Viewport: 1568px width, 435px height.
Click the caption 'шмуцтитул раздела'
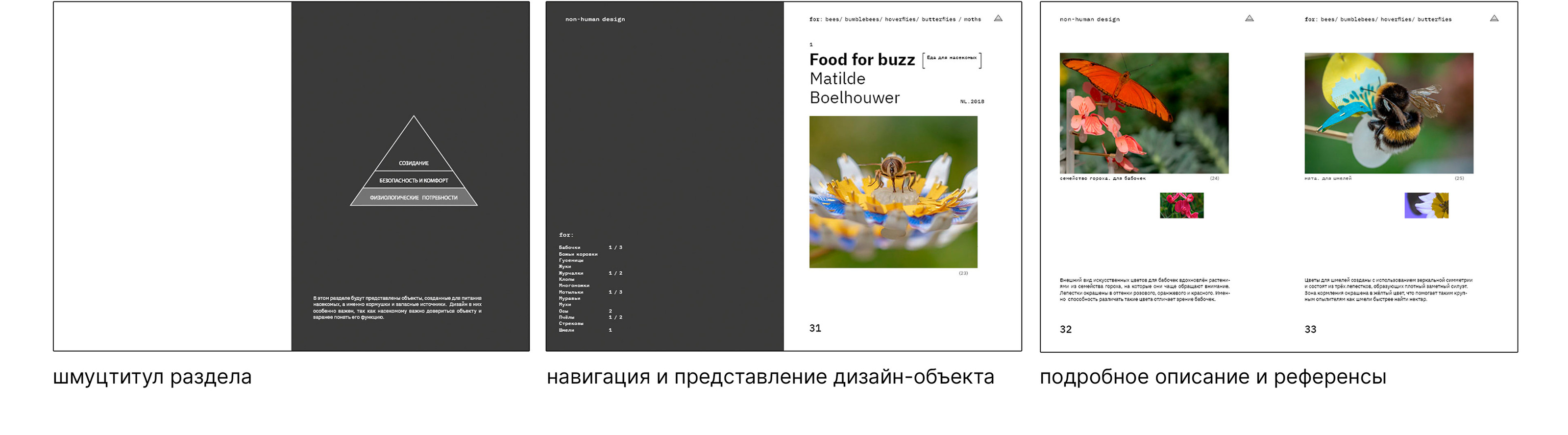[152, 377]
